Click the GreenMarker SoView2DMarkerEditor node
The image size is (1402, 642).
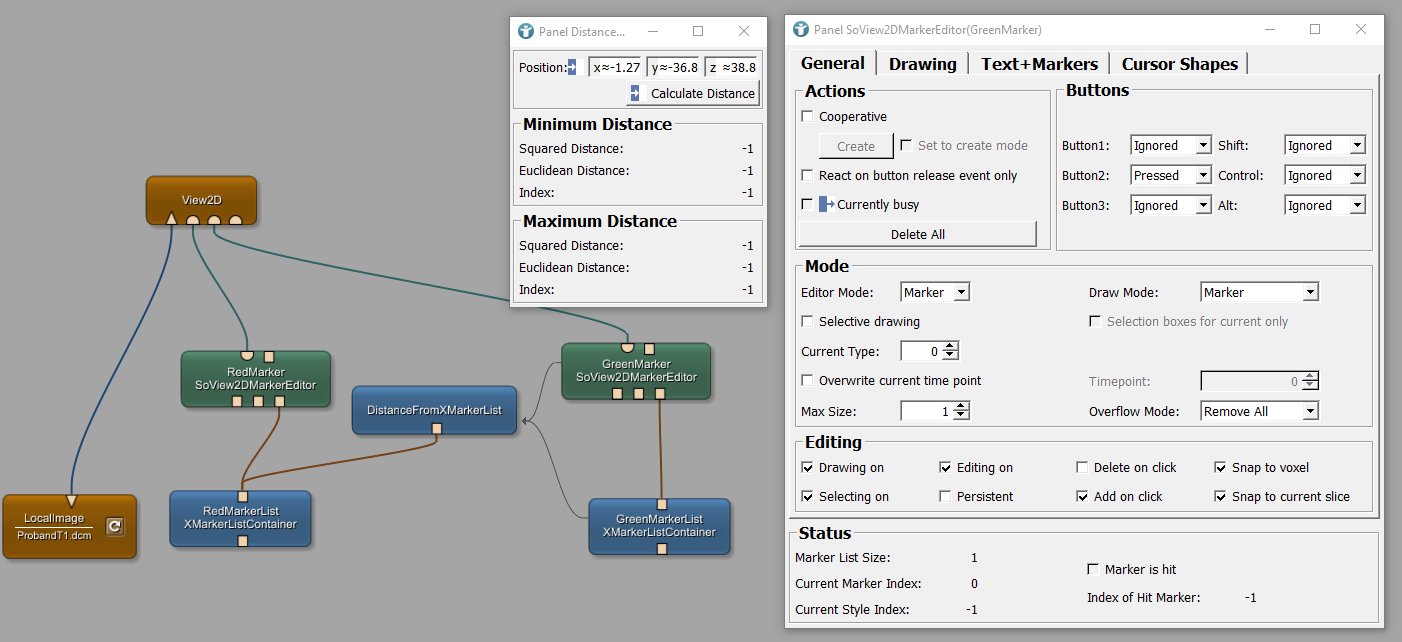[x=636, y=371]
